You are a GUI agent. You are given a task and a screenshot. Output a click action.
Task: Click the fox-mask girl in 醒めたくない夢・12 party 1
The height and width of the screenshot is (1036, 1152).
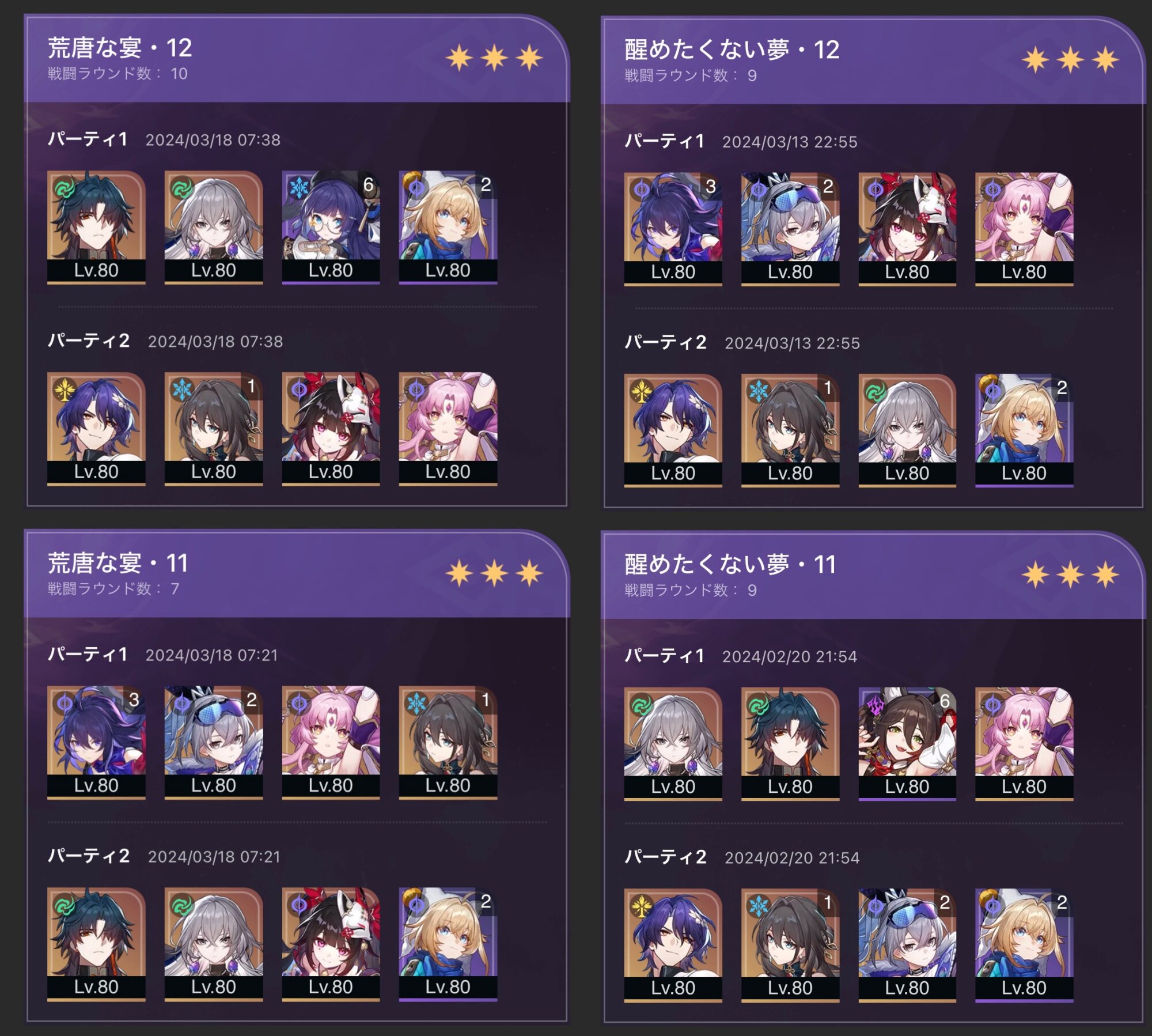tap(907, 229)
